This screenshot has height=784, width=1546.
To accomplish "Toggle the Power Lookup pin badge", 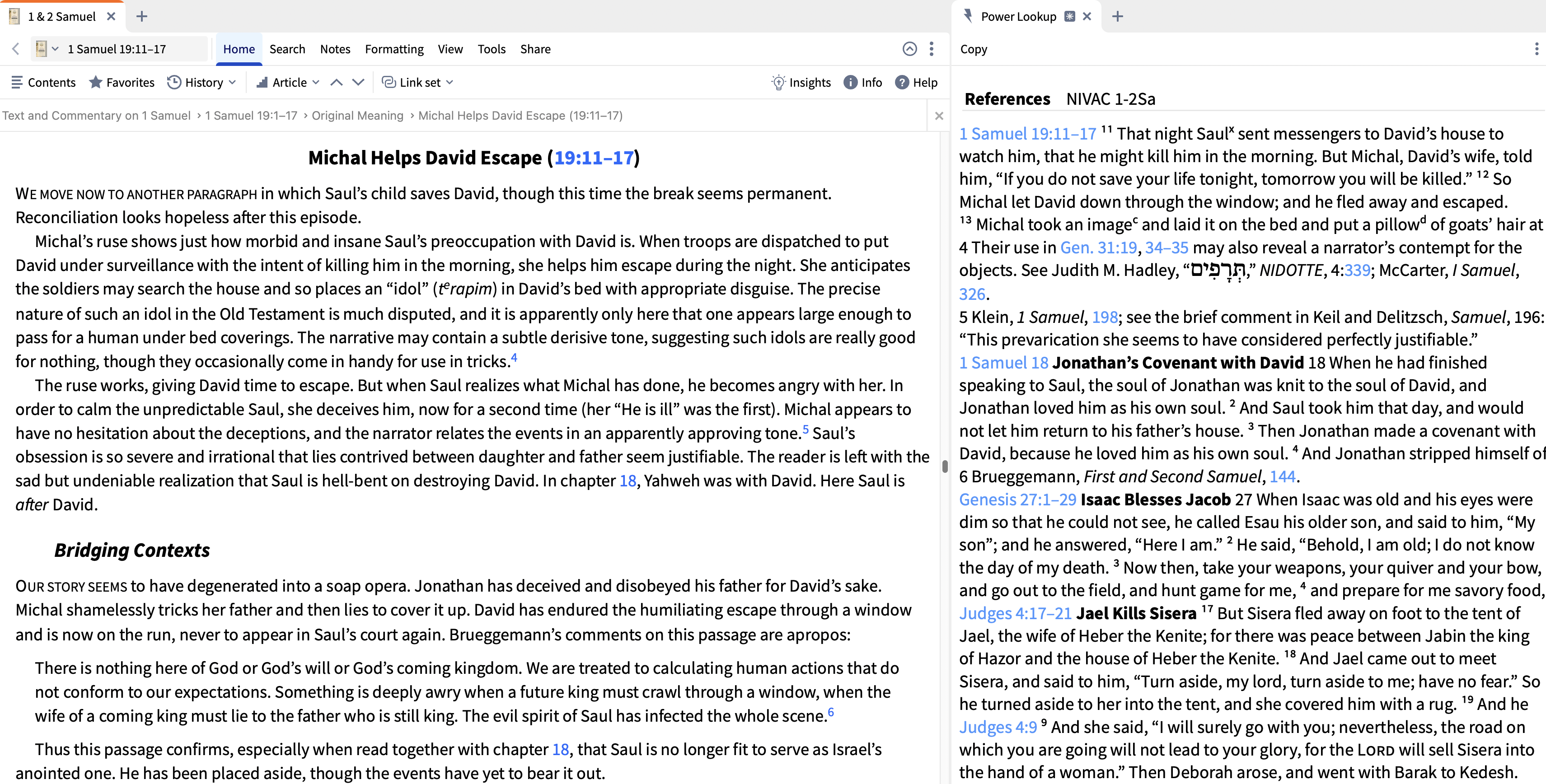I will 1069,16.
